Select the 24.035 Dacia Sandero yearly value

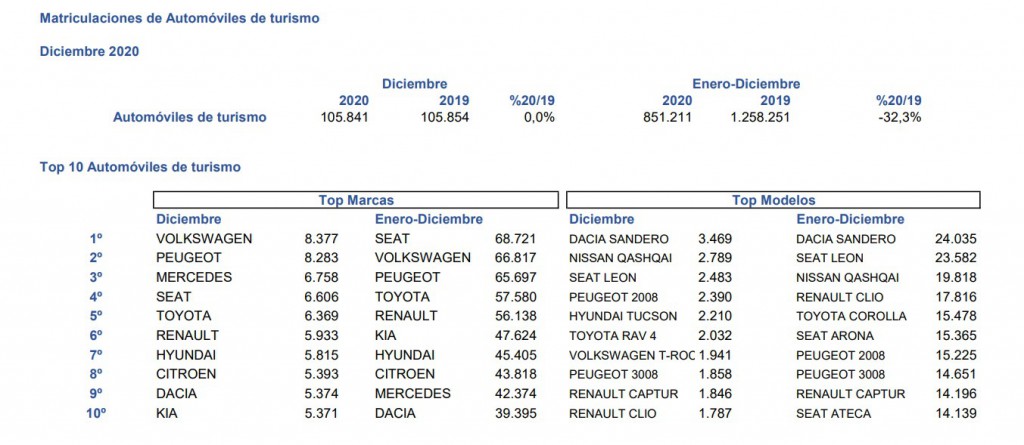pyautogui.click(x=954, y=239)
